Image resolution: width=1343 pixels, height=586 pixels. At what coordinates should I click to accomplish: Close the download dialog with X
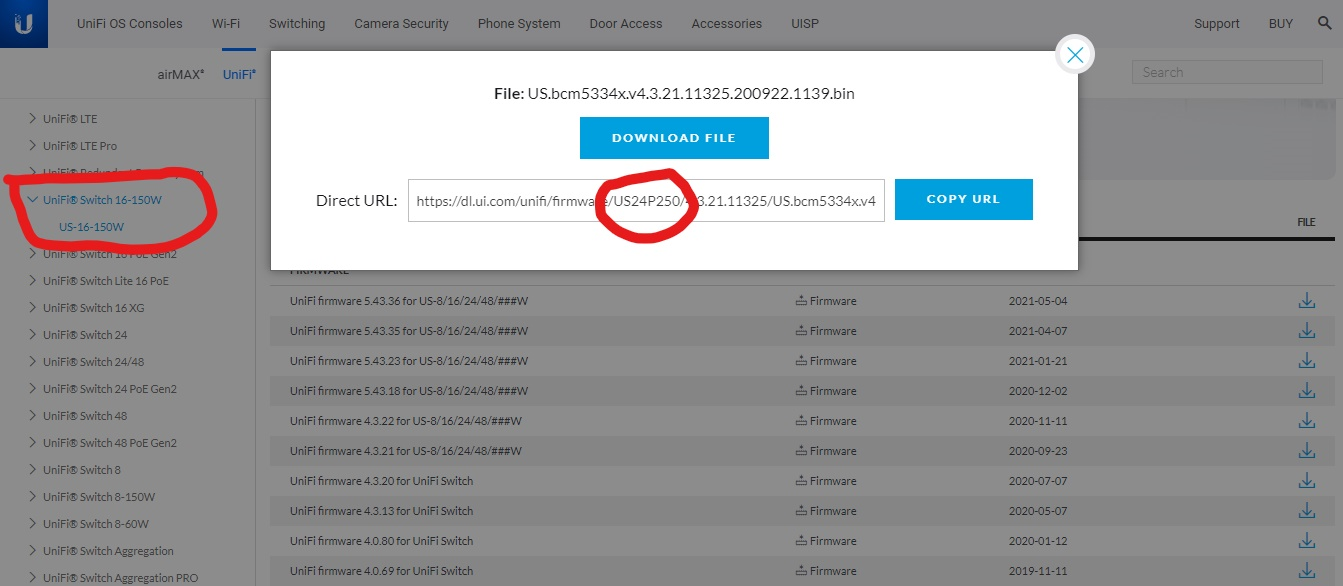[x=1075, y=56]
